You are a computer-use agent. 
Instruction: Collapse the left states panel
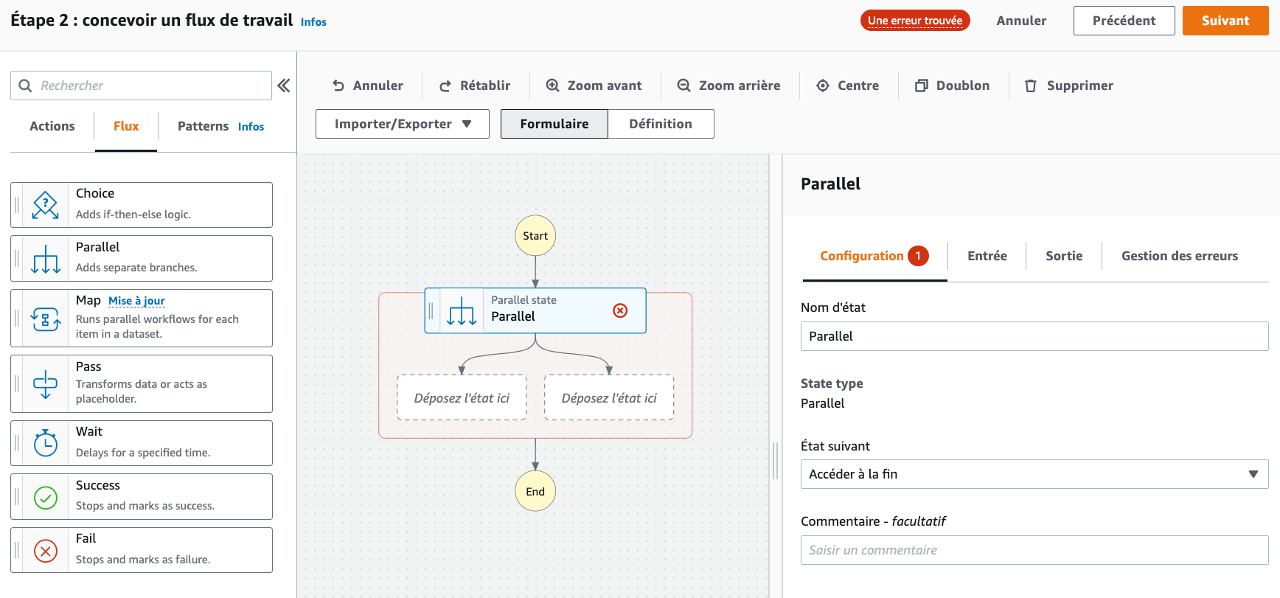284,86
